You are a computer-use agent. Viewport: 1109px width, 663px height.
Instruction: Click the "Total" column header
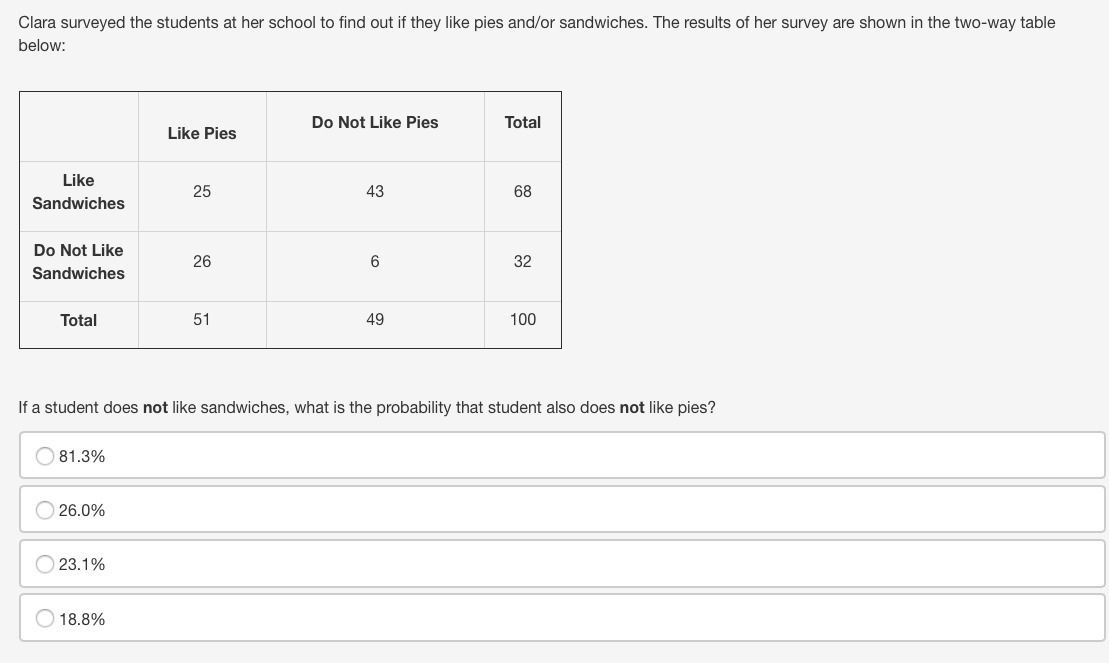click(522, 122)
